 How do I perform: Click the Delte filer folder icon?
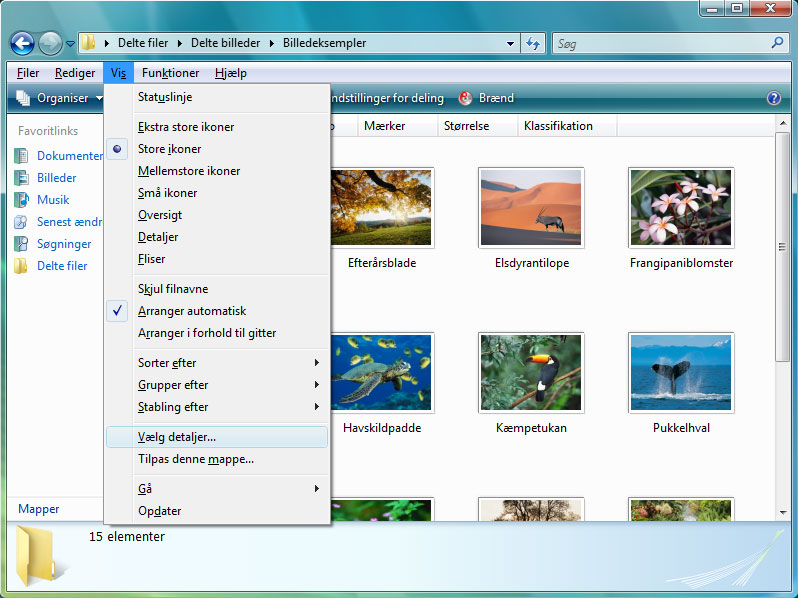coord(22,266)
